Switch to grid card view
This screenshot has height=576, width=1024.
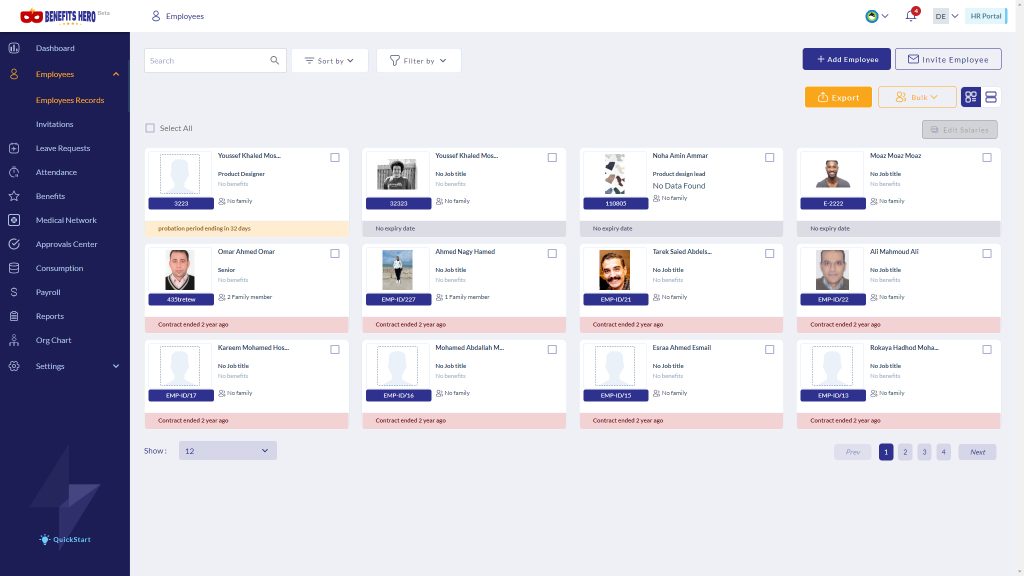(970, 97)
